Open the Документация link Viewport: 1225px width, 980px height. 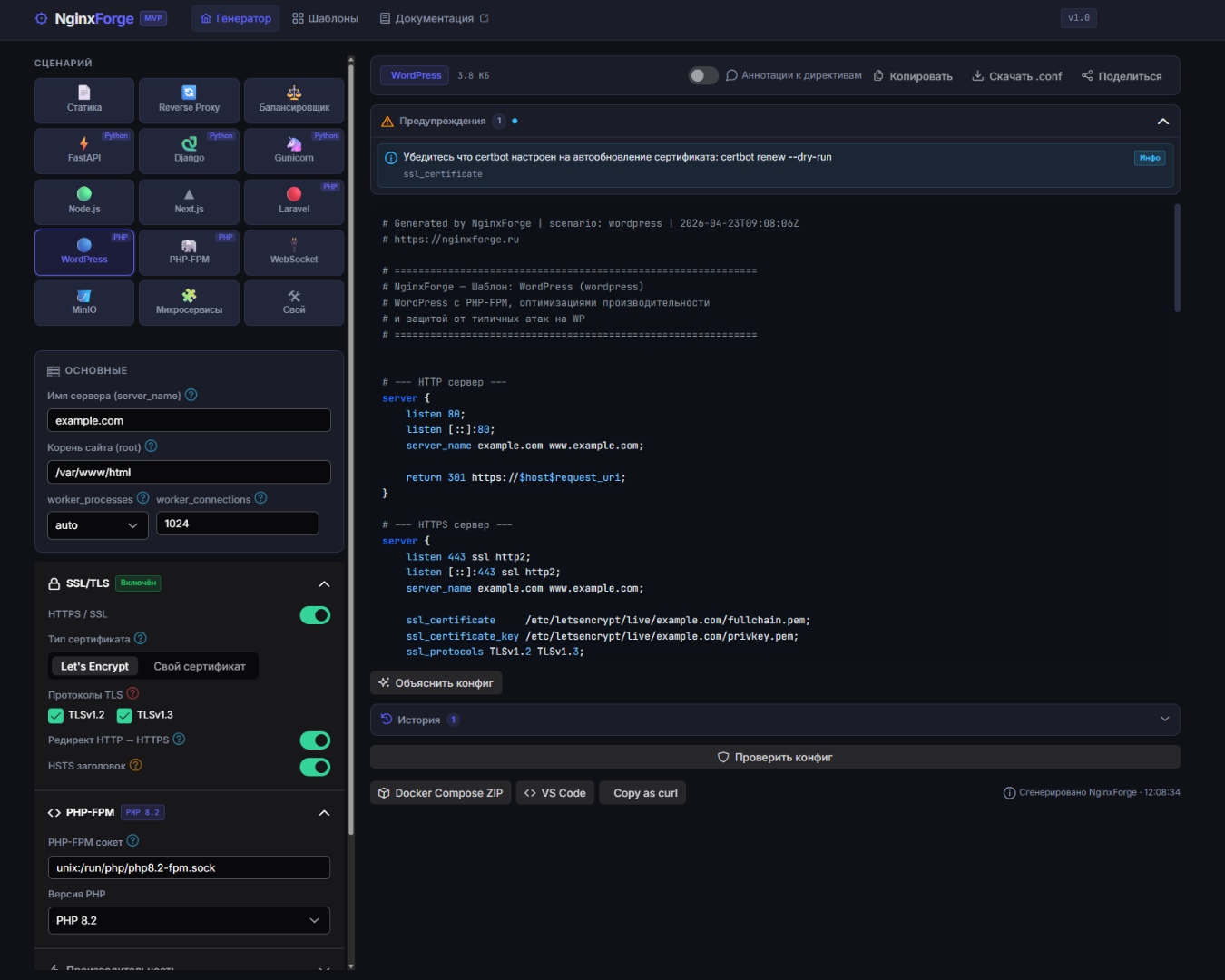click(434, 18)
